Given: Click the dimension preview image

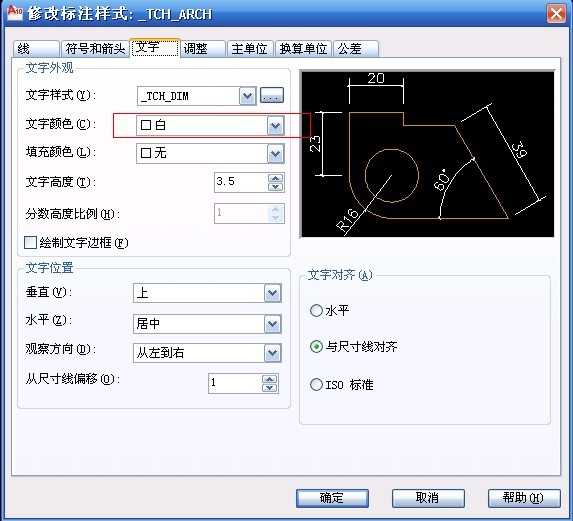Looking at the screenshot, I should 427,154.
